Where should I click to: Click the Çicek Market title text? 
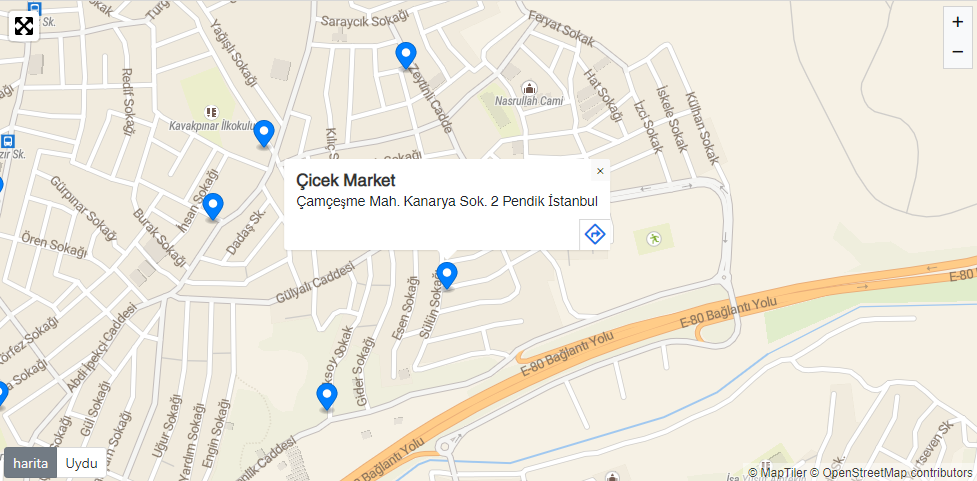click(346, 181)
